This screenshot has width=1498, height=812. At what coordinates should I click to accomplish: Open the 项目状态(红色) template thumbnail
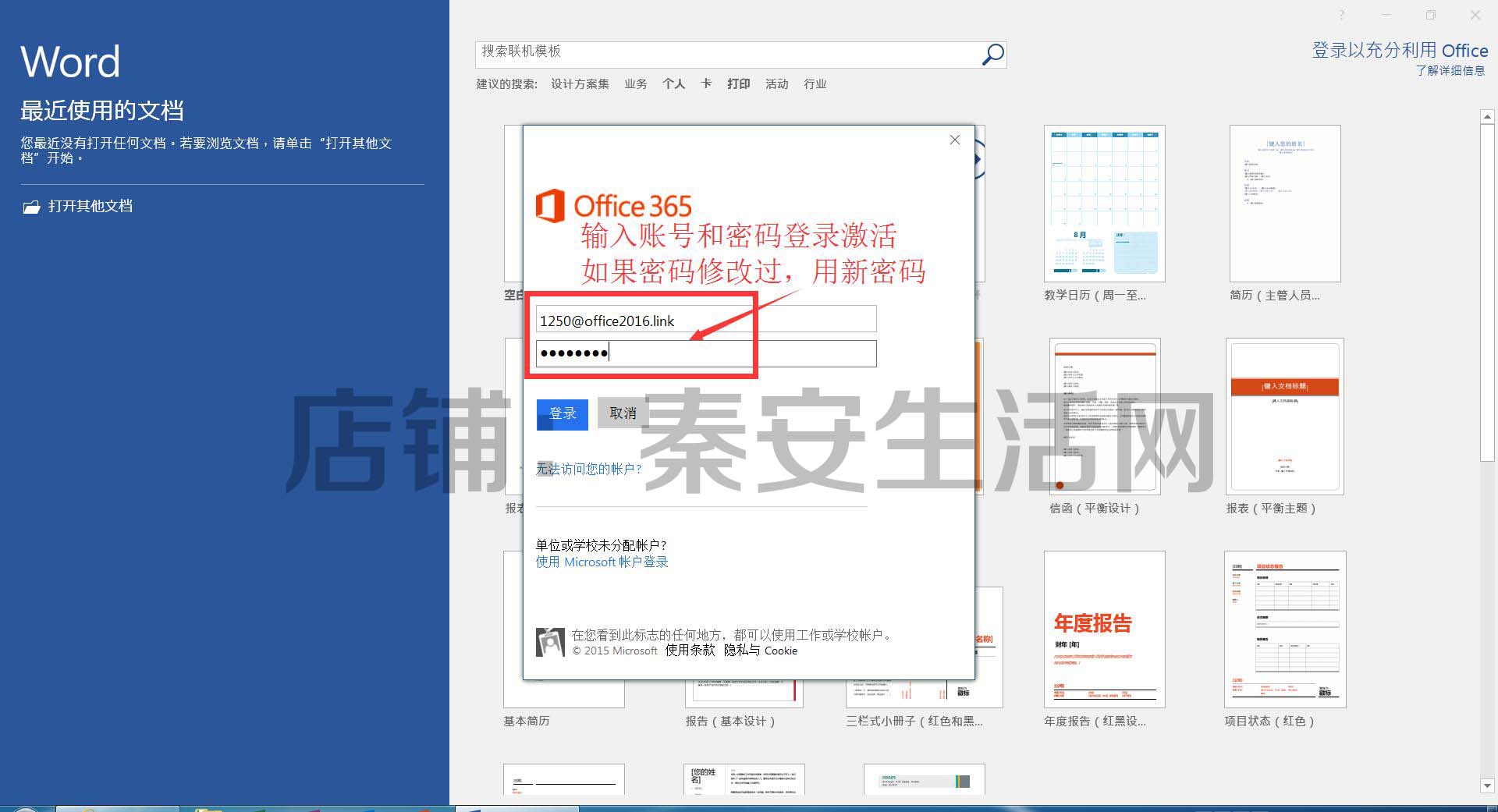point(1285,629)
